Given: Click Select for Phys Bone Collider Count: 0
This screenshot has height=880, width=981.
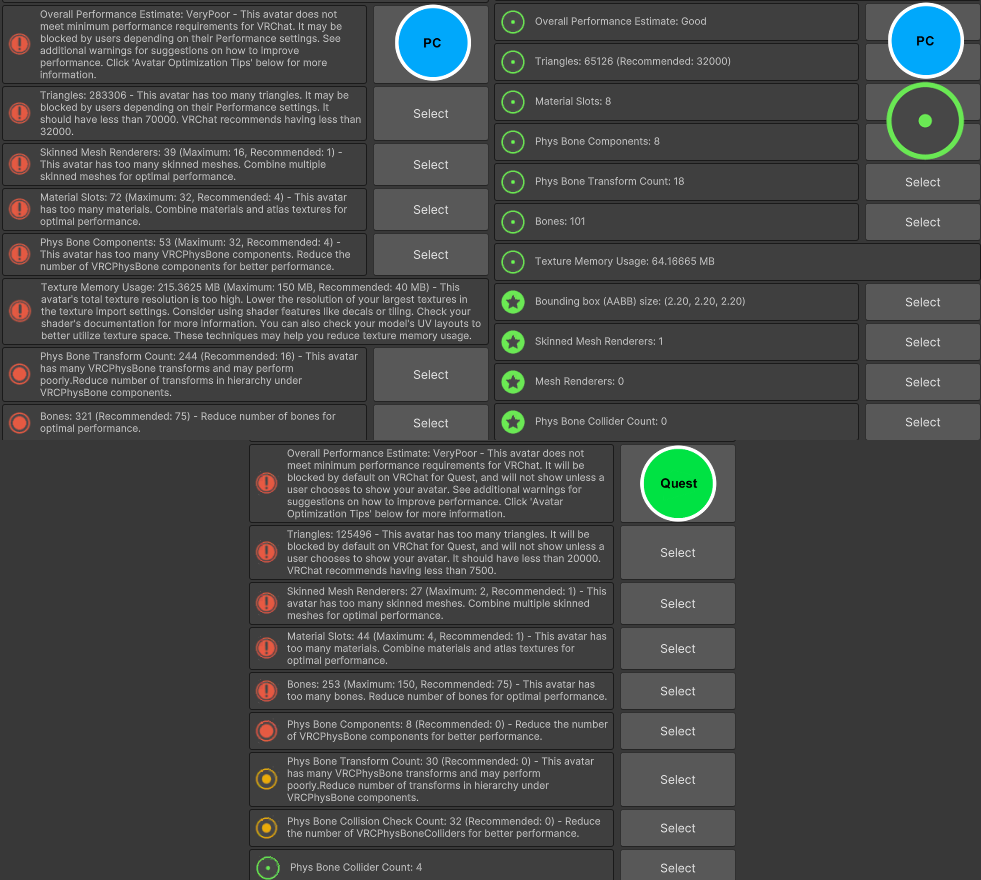Looking at the screenshot, I should (x=923, y=422).
